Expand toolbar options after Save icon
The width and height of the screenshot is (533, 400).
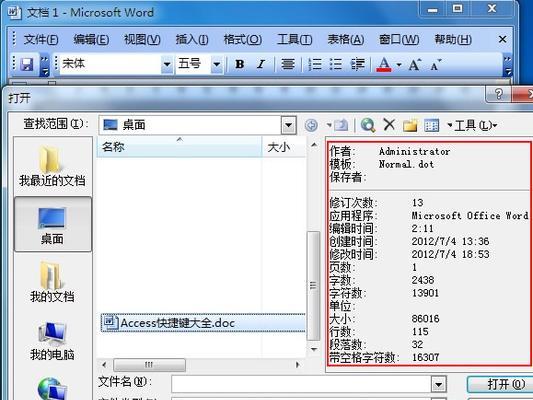point(45,65)
